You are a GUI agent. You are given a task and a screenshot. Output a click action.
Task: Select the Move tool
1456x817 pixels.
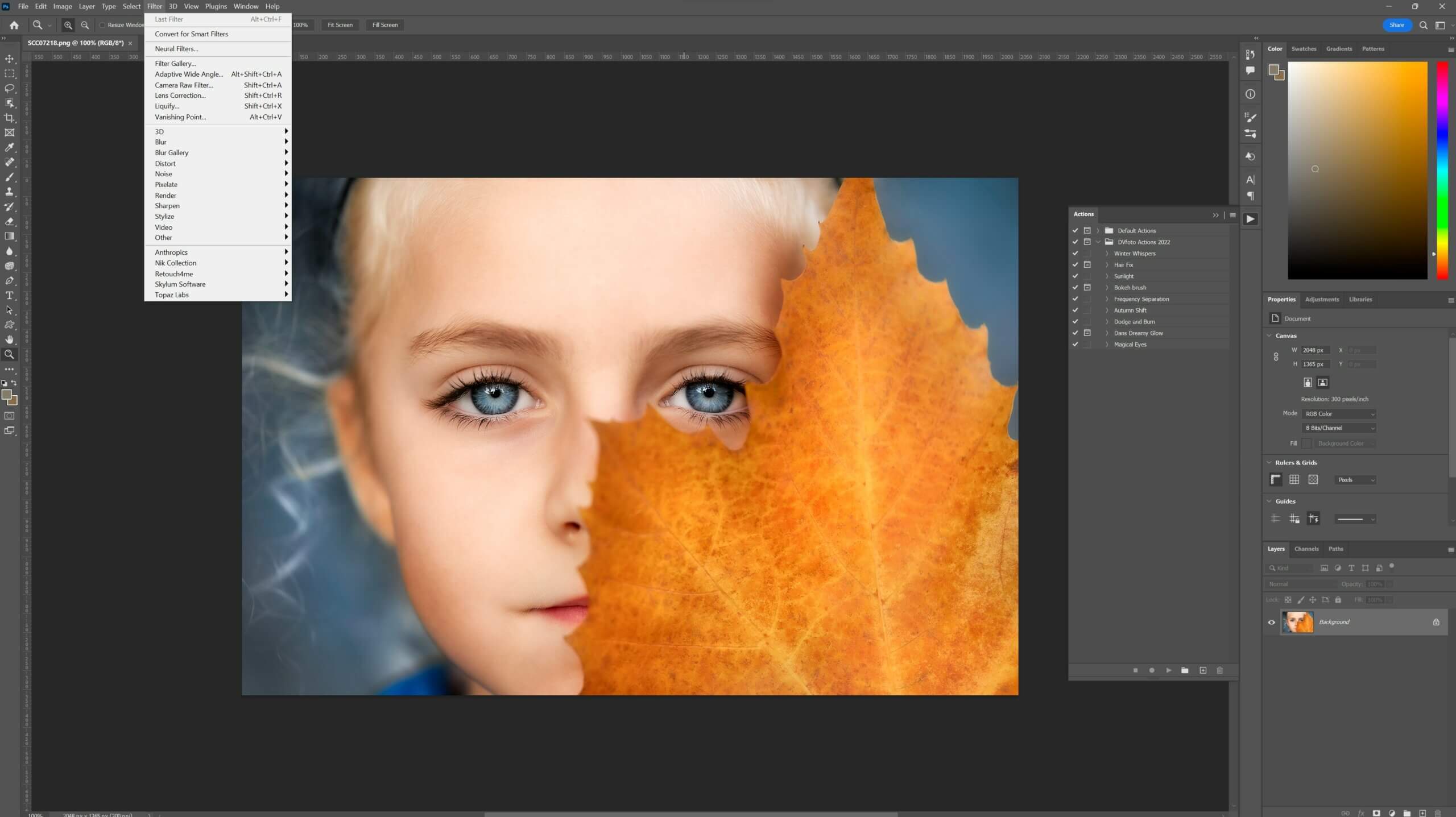tap(10, 59)
